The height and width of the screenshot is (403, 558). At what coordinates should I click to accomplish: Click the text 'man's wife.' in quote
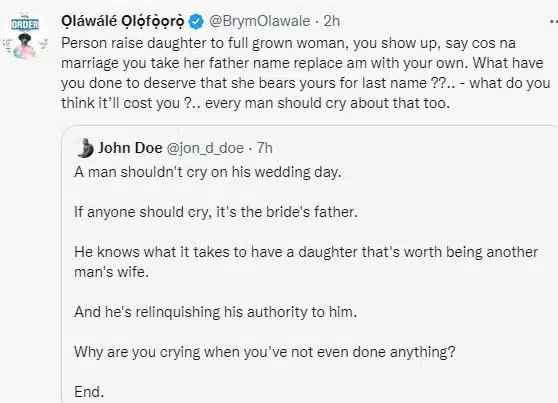tap(111, 272)
